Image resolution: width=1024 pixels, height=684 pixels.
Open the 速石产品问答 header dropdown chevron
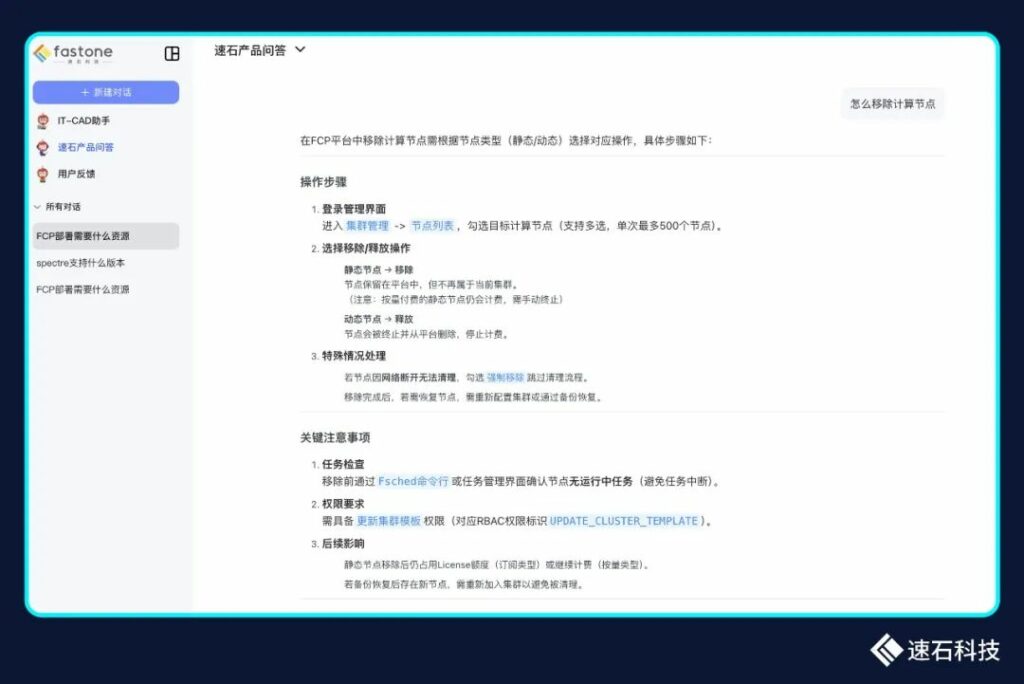click(x=300, y=50)
